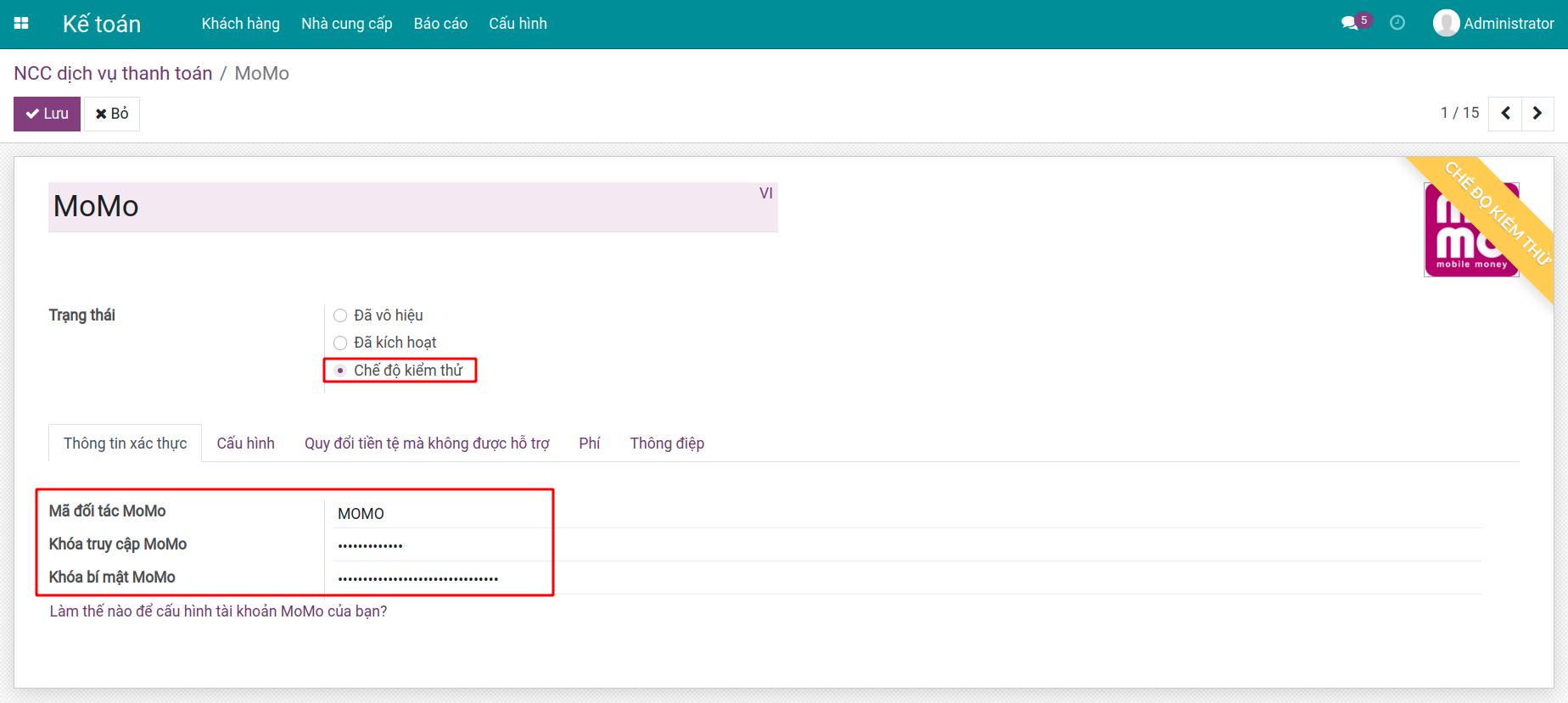
Task: Go to next record arrow
Action: point(1537,114)
